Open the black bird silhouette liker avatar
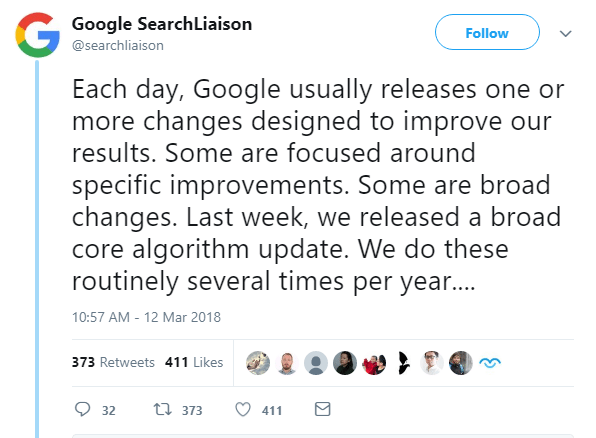 click(403, 363)
